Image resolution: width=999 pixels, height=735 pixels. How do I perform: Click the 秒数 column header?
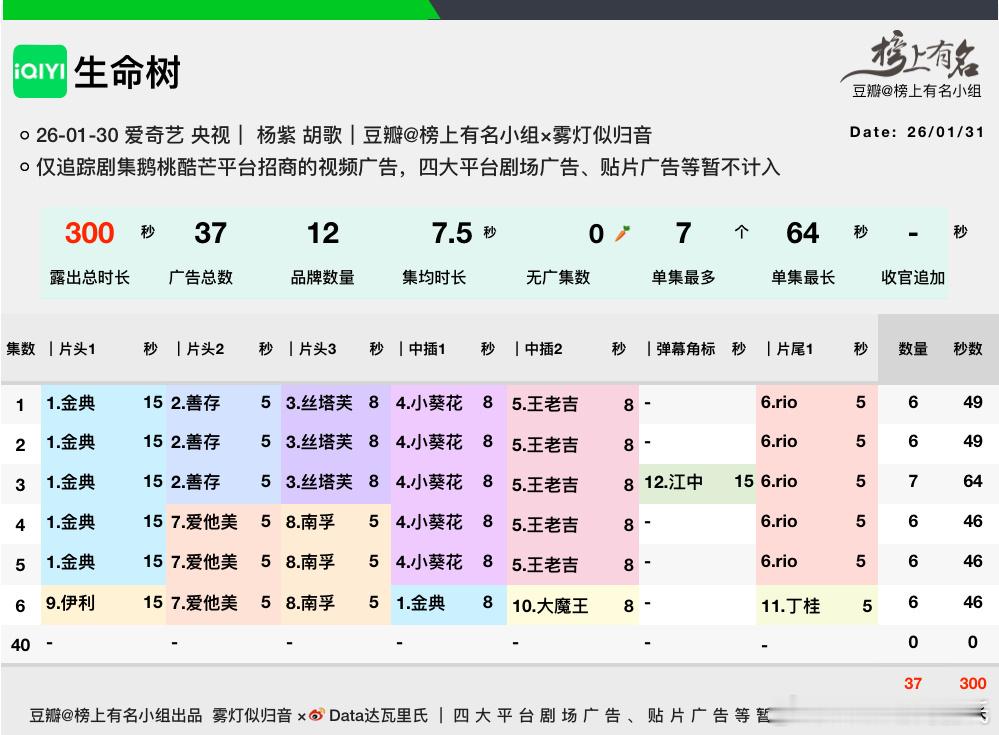click(x=968, y=349)
